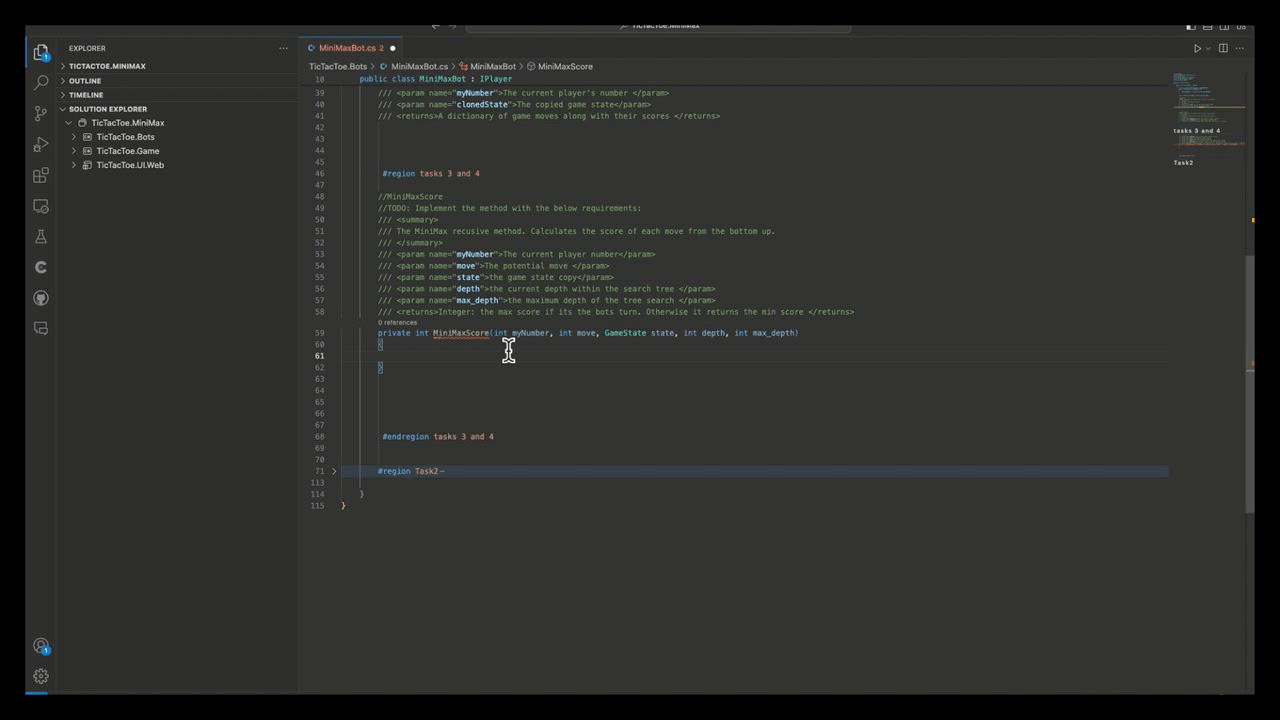Open the Search view in the activity bar
1280x720 pixels.
coord(40,82)
